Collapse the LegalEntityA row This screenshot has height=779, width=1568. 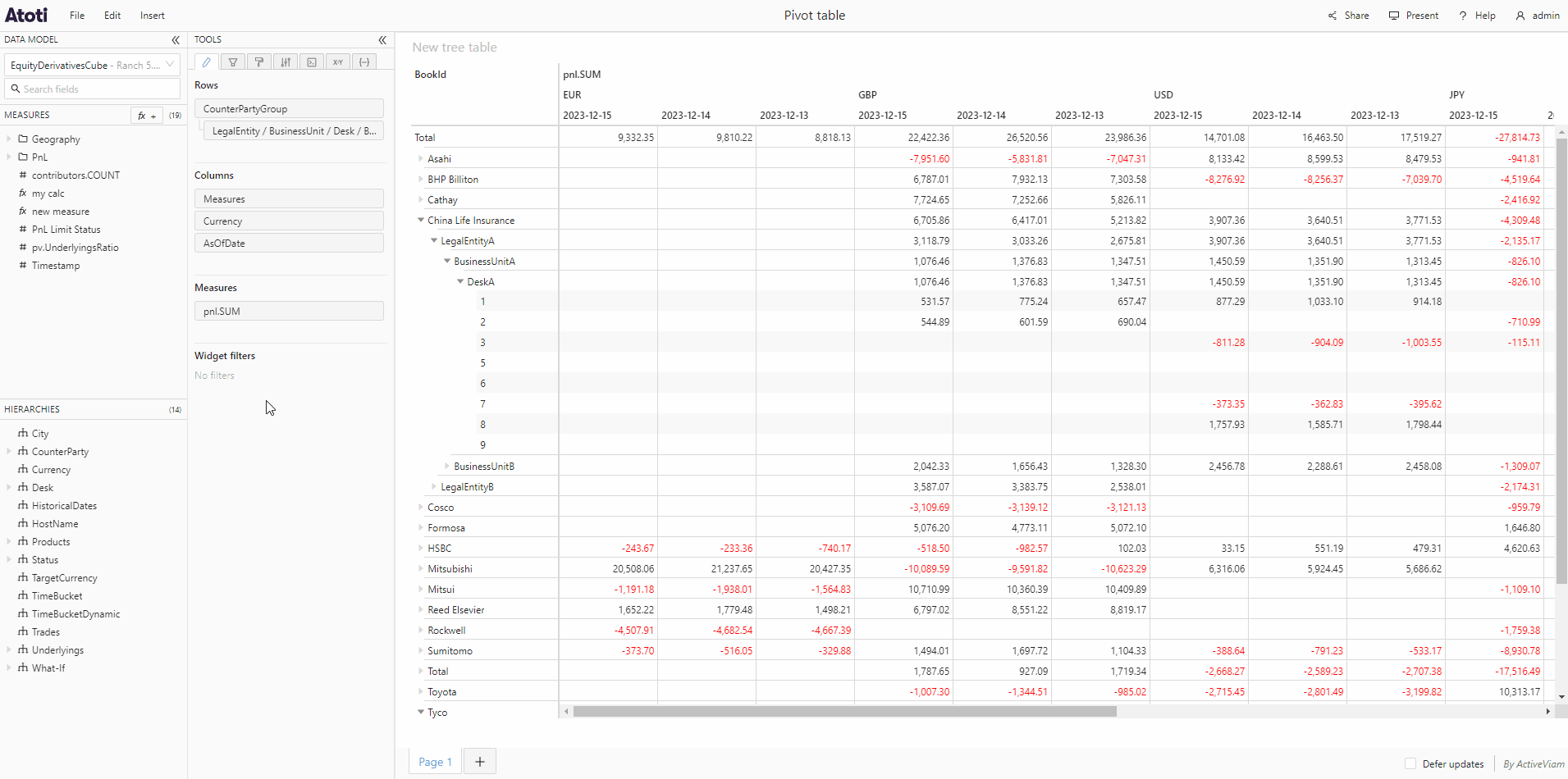tap(434, 240)
